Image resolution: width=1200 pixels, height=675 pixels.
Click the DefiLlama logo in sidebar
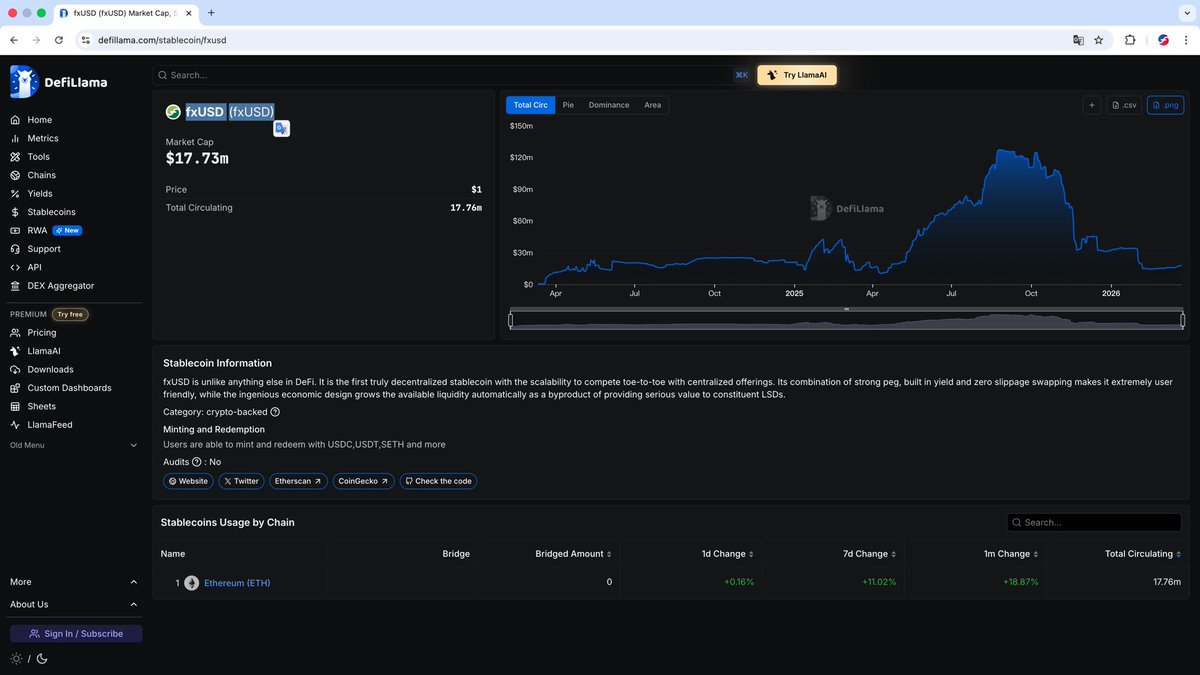pyautogui.click(x=58, y=82)
